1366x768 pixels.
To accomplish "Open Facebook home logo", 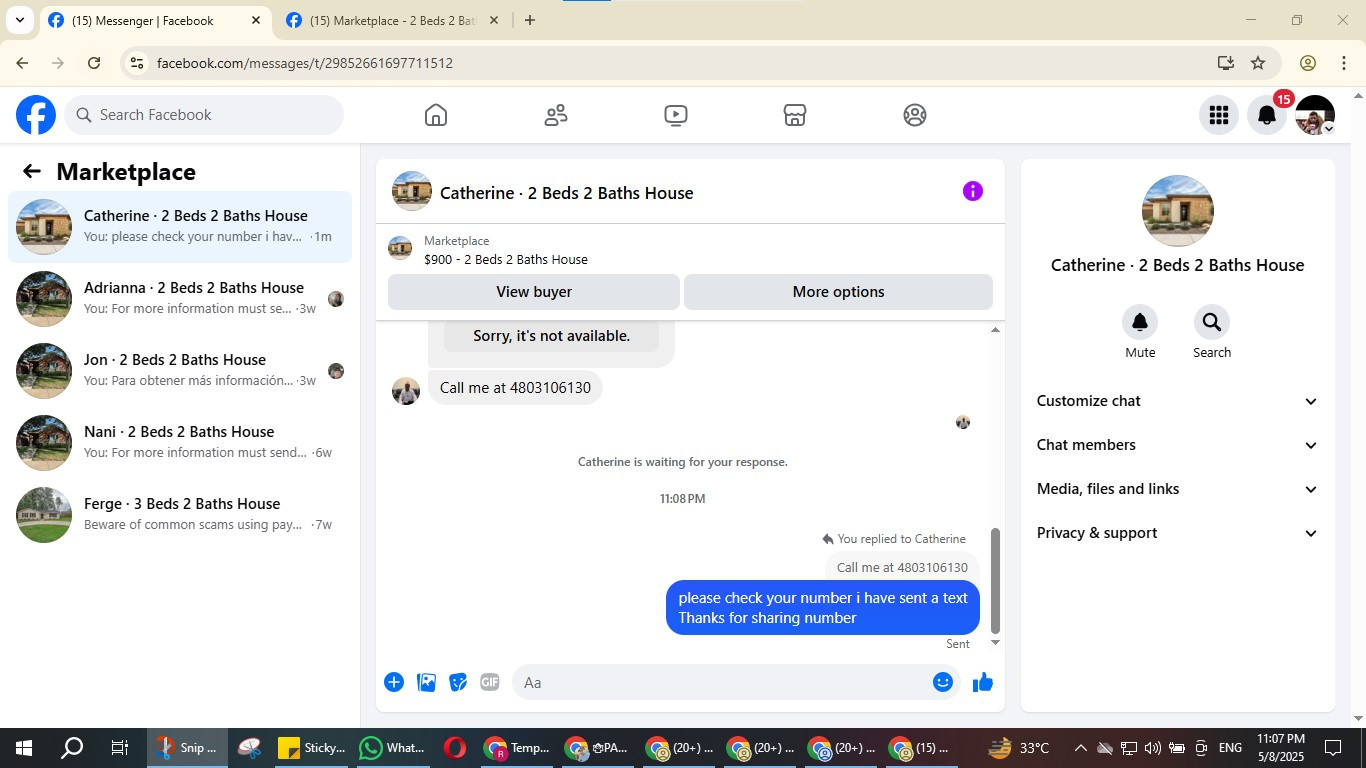I will [x=36, y=115].
